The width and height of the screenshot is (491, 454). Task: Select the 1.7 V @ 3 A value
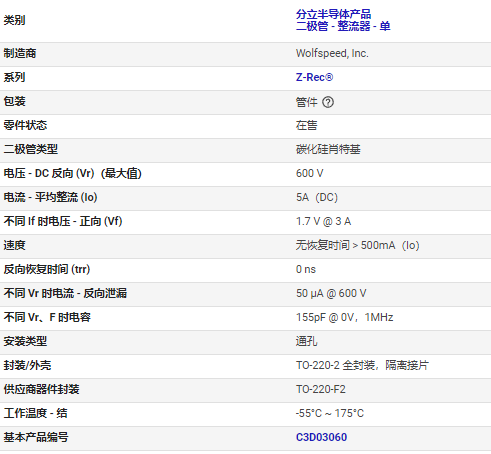pyautogui.click(x=323, y=221)
